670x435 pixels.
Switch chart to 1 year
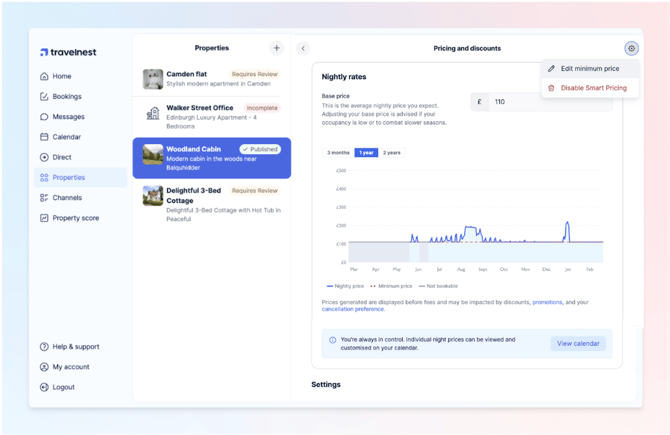coord(366,153)
